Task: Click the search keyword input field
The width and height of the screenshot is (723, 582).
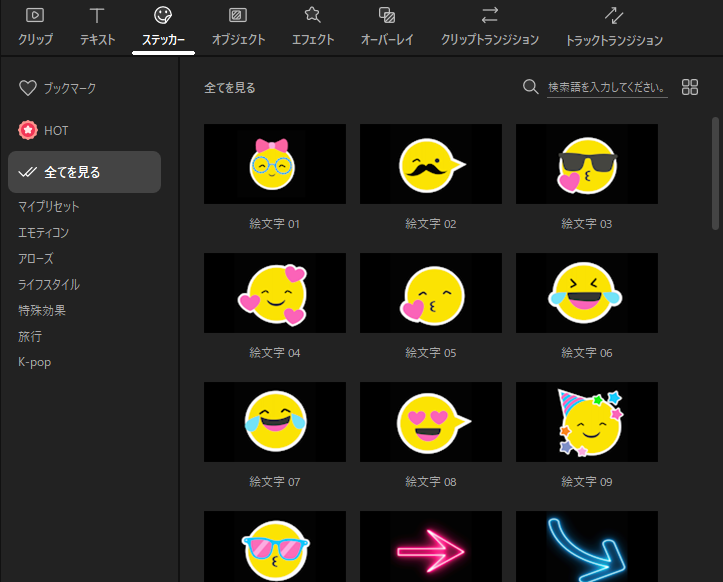Action: (x=607, y=88)
